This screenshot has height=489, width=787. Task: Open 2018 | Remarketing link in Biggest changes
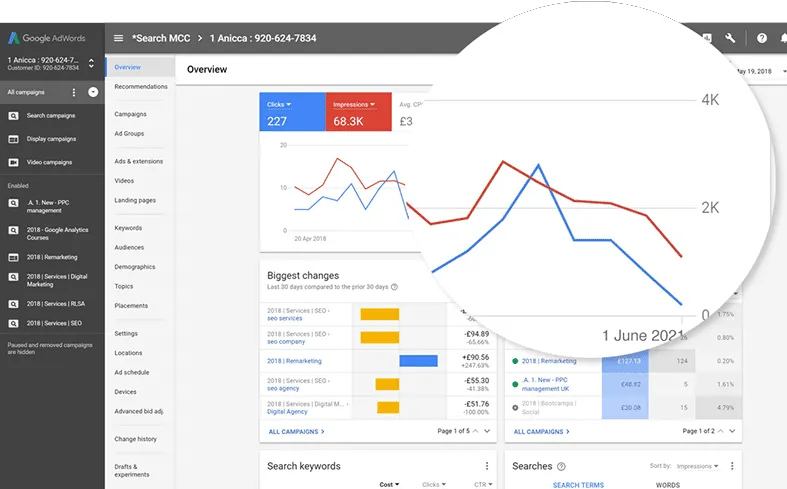coord(294,361)
